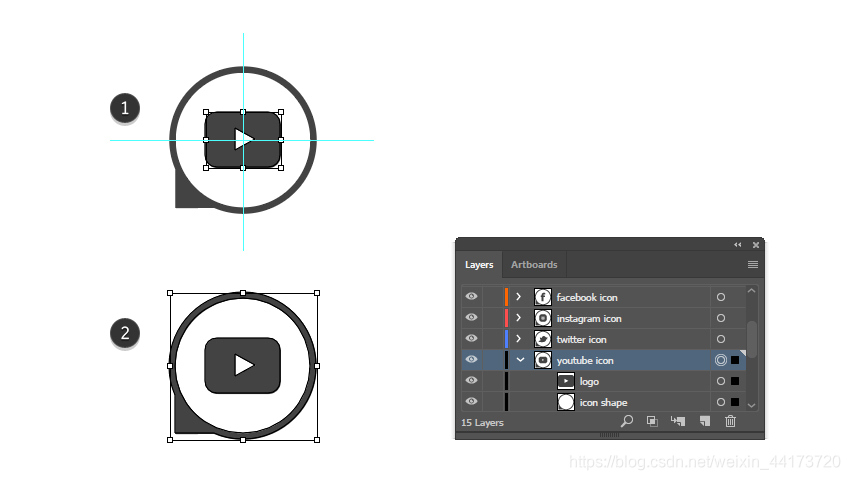Click the play triangle in selected logo

click(244, 139)
